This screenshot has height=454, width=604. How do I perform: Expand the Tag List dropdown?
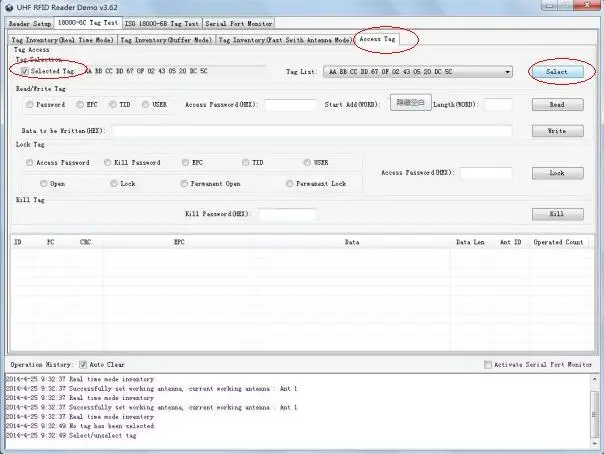point(507,72)
